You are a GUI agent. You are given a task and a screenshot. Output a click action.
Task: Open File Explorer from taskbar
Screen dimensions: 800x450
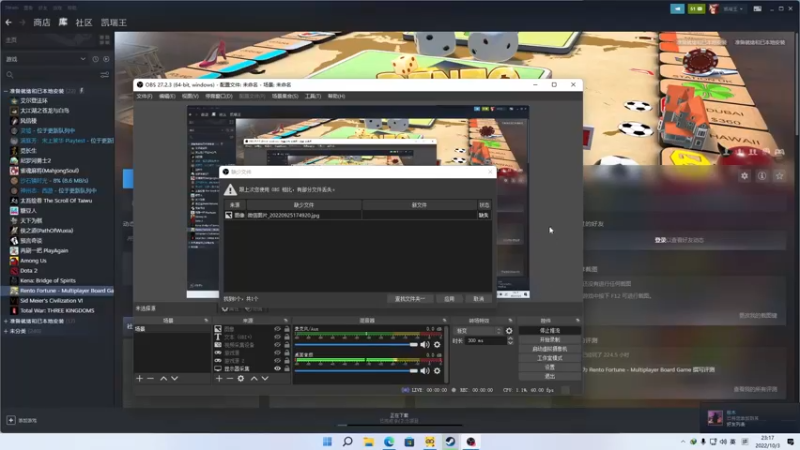click(x=368, y=441)
